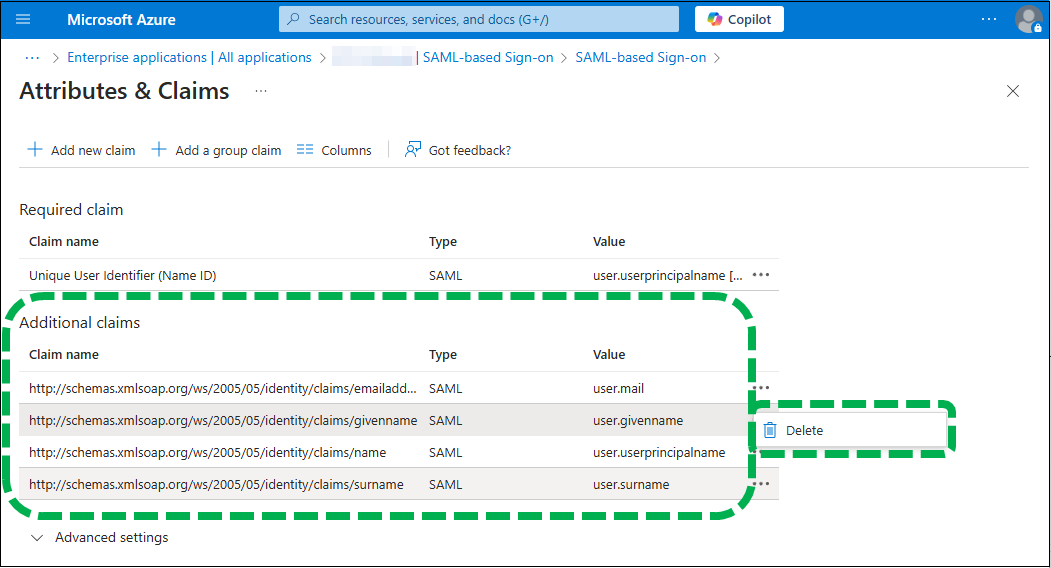Click in the search resources box
Viewport: 1051px width, 568px height.
coord(478,19)
